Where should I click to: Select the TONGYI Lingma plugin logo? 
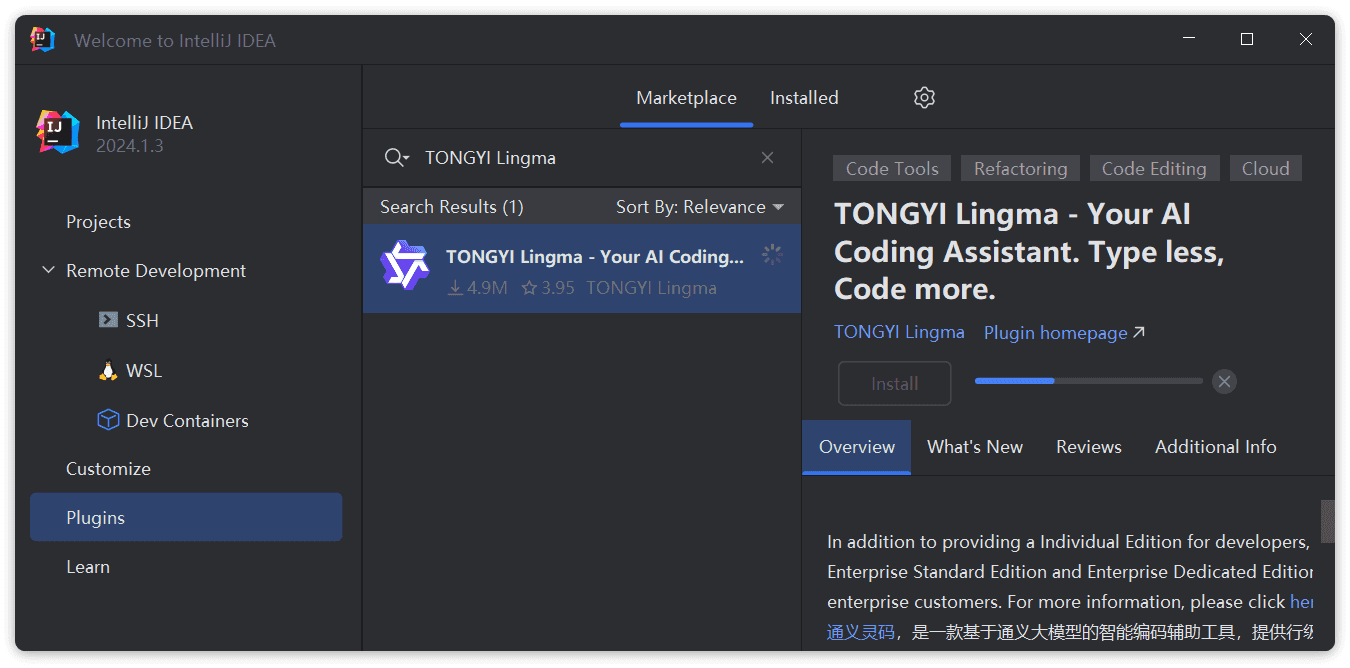(405, 265)
